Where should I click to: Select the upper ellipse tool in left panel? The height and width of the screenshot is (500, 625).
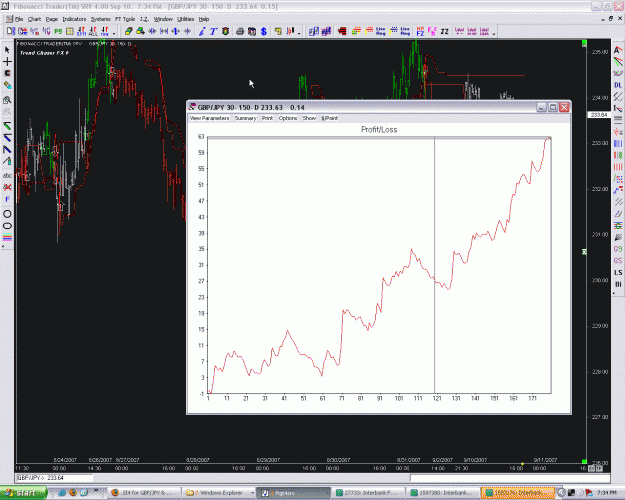(7, 214)
